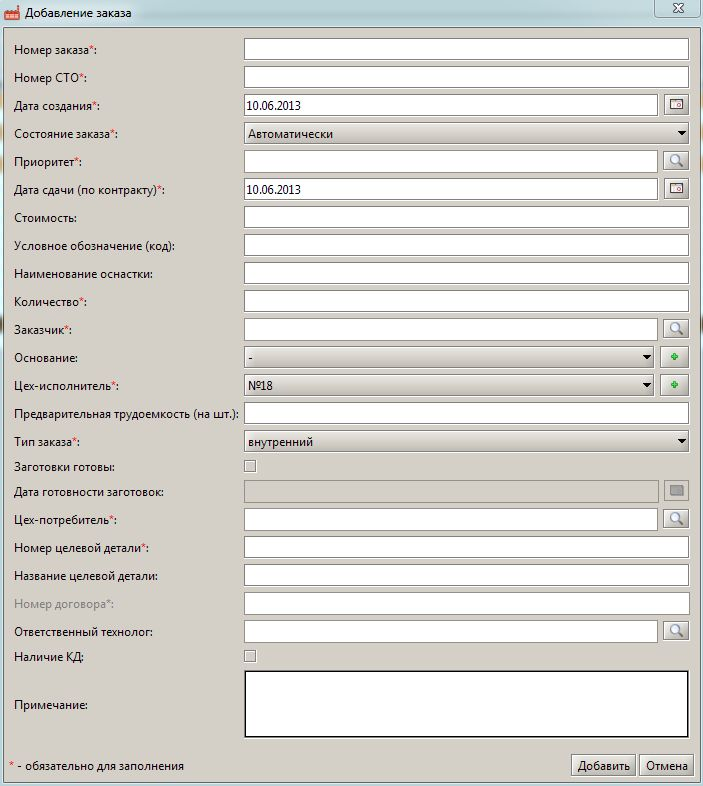The height and width of the screenshot is (786, 703).
Task: Click the Дата сдачи (по контракту) date field
Action: [451, 189]
